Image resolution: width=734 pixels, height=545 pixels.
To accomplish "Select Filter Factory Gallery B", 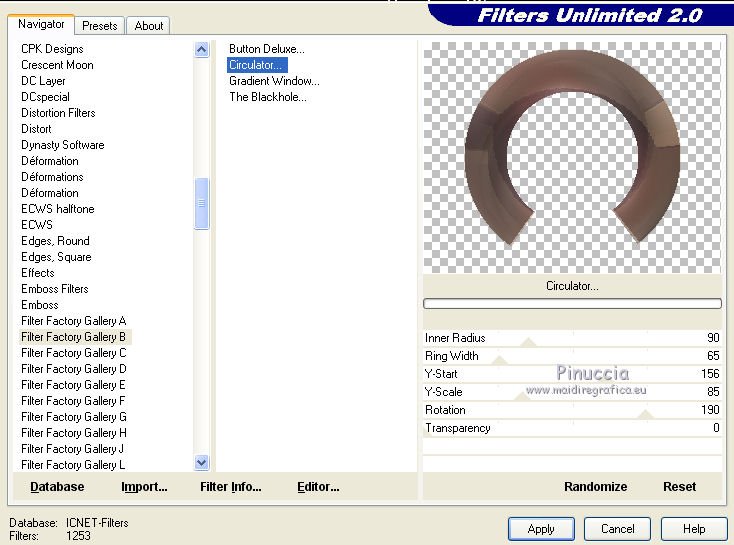I will [x=73, y=337].
